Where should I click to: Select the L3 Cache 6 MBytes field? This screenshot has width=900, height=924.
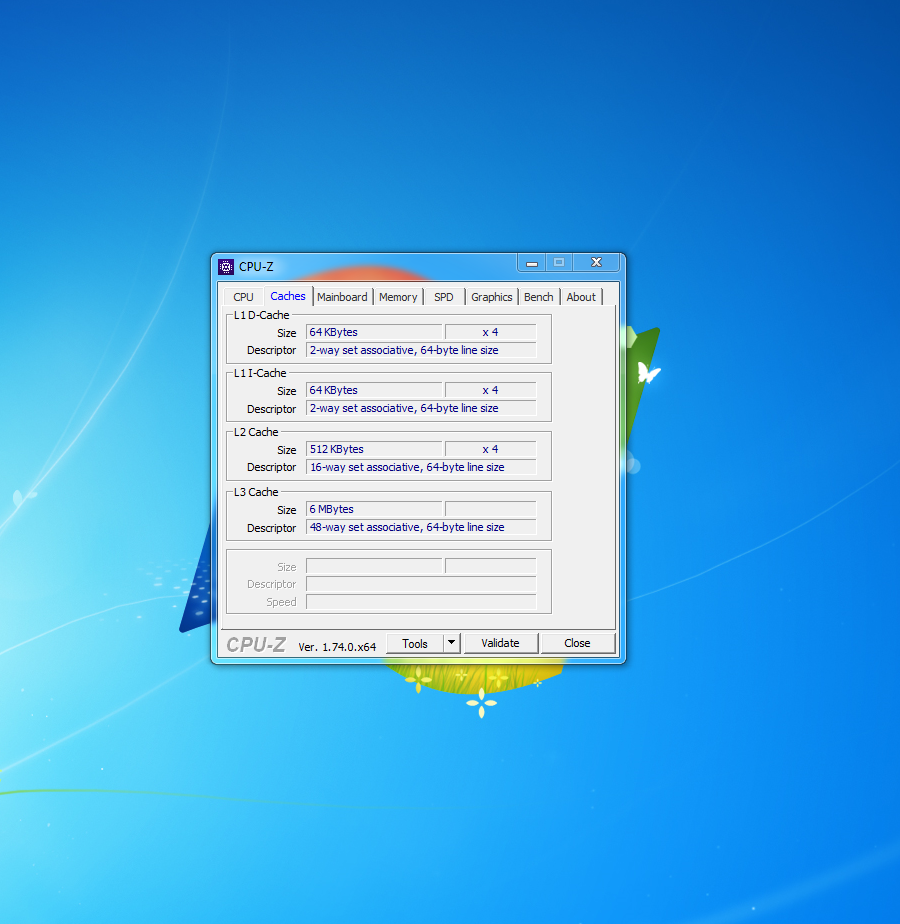374,509
